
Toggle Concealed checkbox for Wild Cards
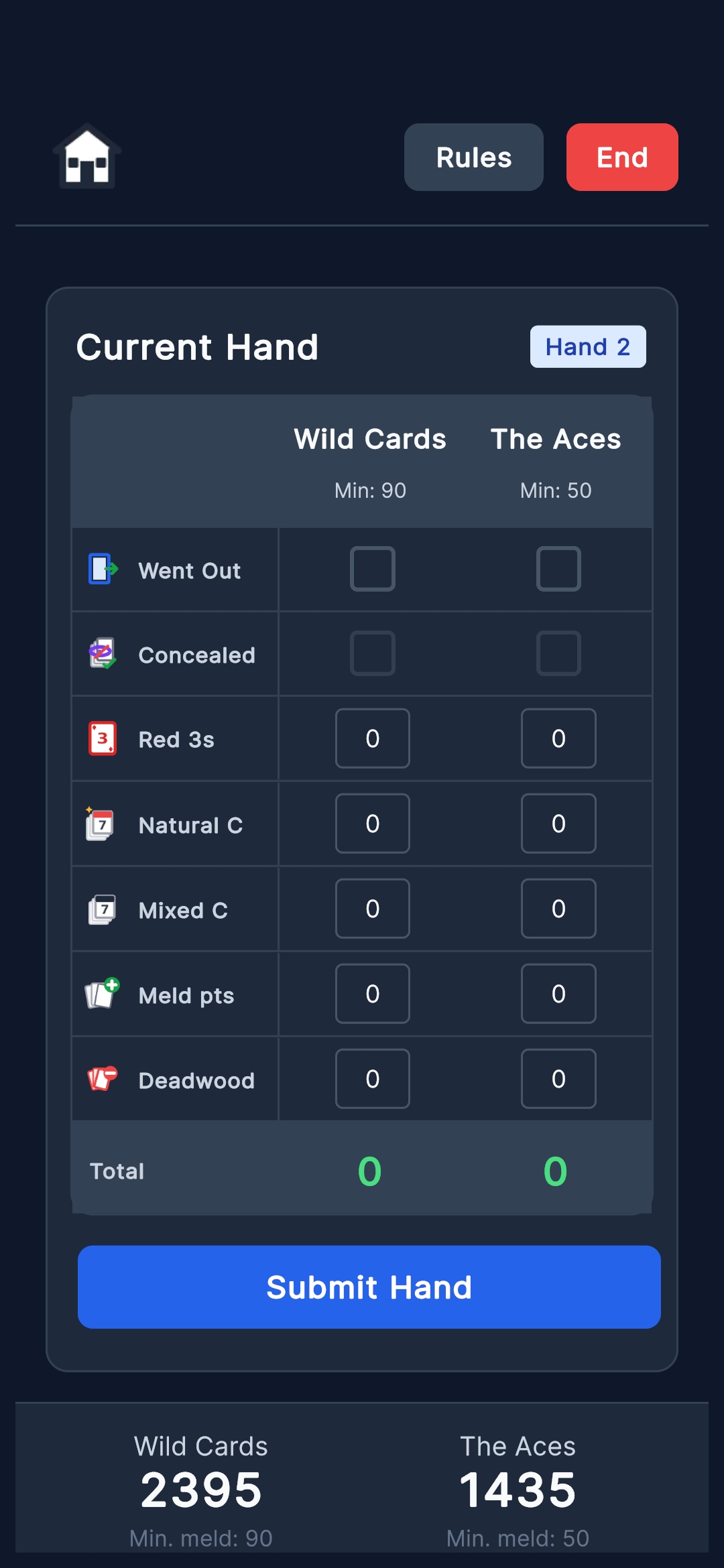click(x=373, y=653)
